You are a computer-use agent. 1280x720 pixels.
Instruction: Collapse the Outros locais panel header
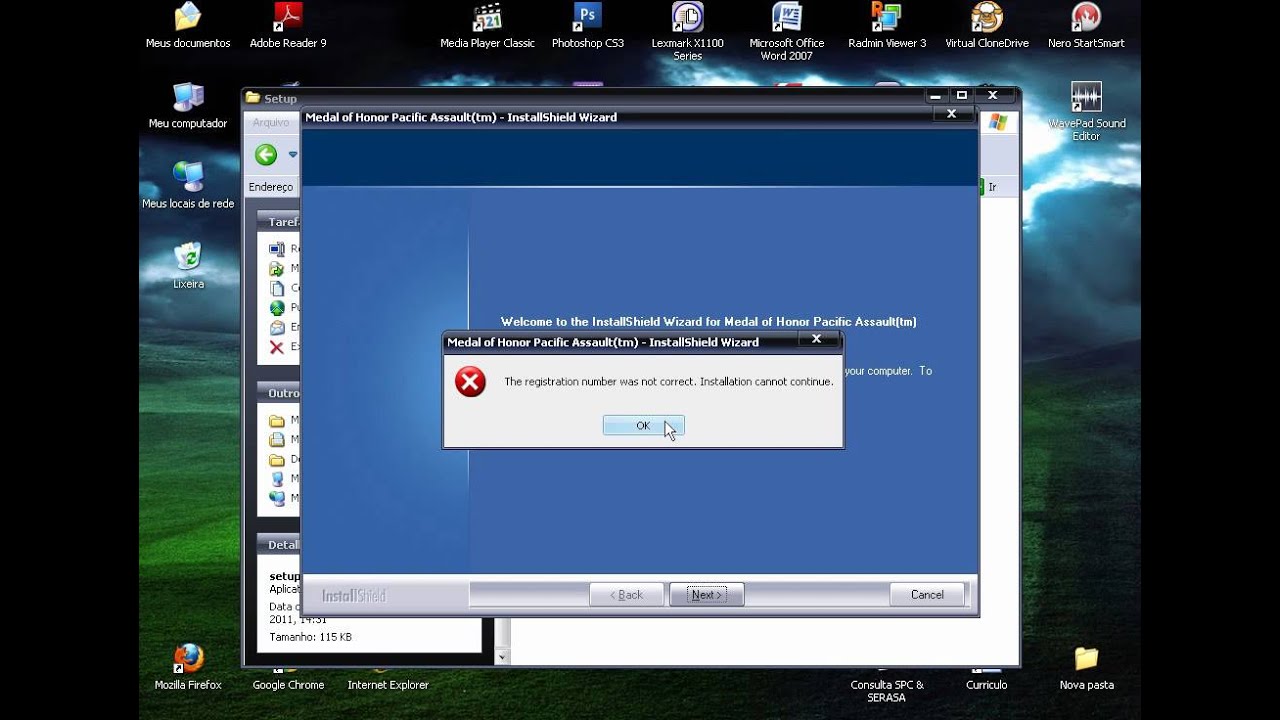coord(280,393)
